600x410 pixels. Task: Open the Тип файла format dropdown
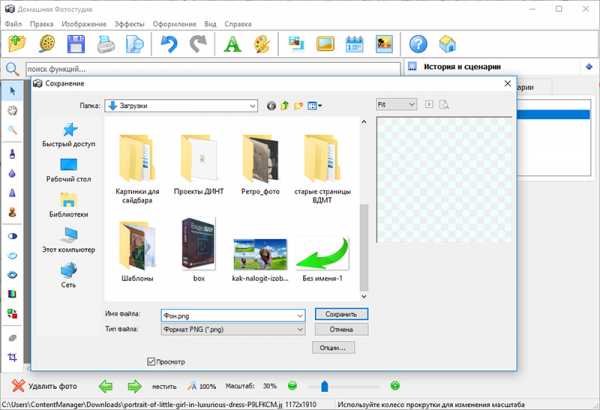299,329
